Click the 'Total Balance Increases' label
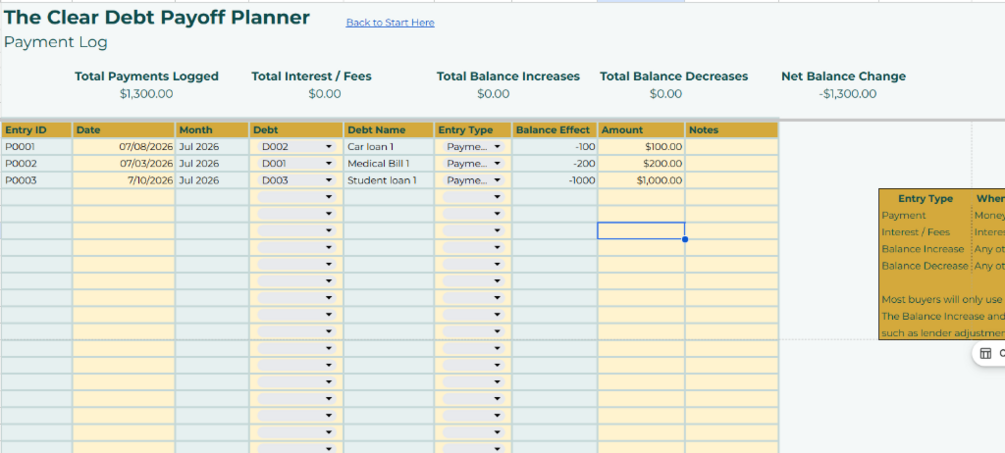The height and width of the screenshot is (453, 1005). (508, 76)
